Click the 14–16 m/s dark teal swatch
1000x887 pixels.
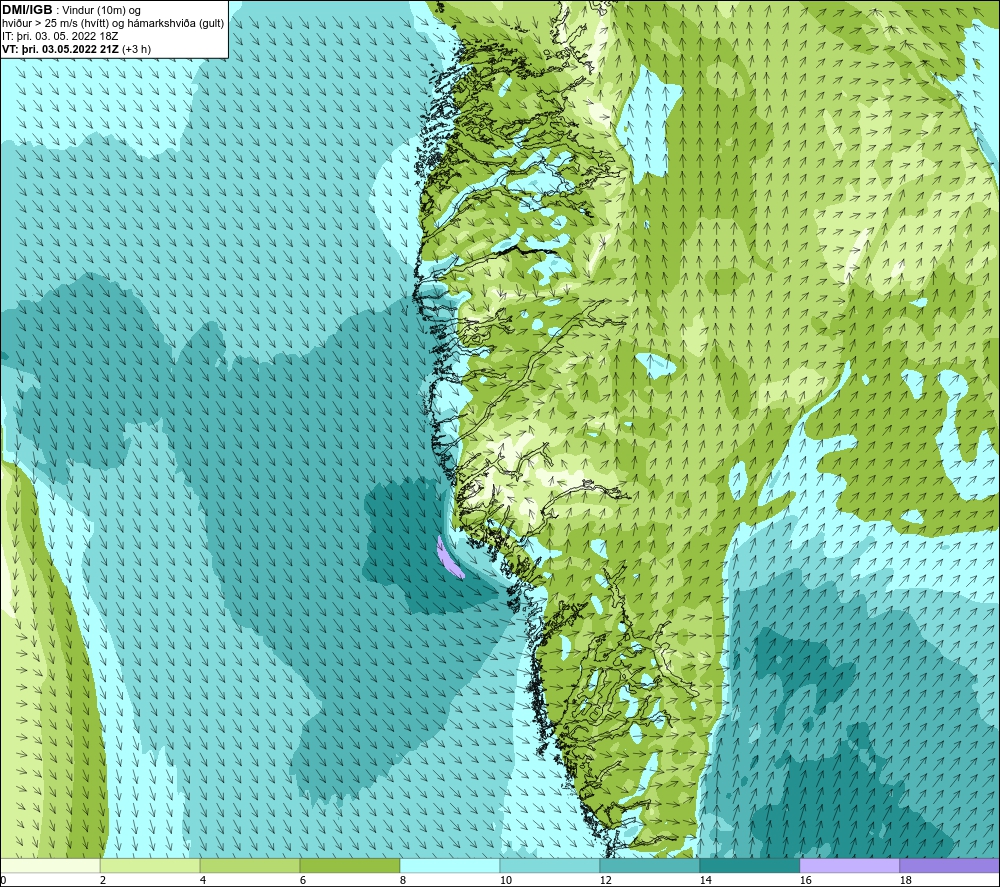pyautogui.click(x=749, y=865)
